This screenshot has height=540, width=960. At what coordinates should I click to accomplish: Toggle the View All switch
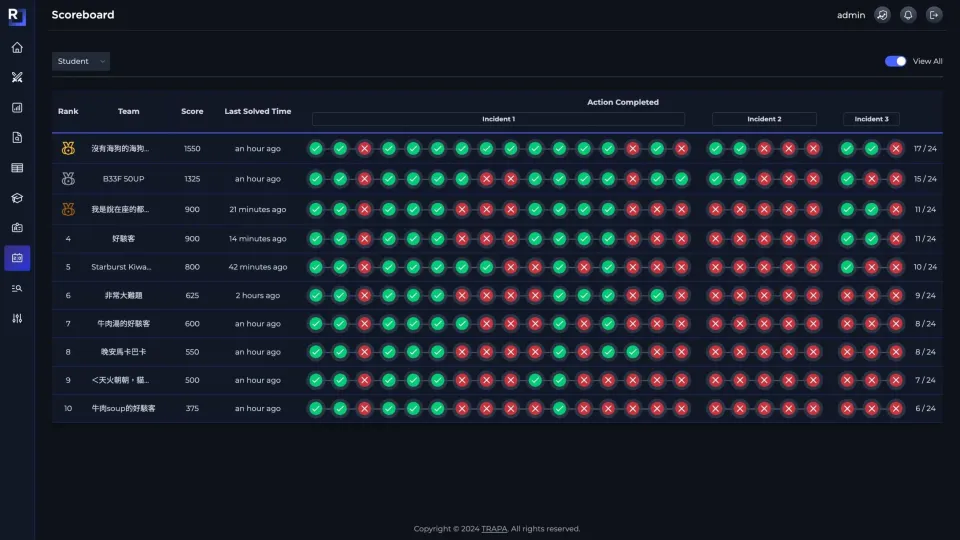[x=895, y=61]
